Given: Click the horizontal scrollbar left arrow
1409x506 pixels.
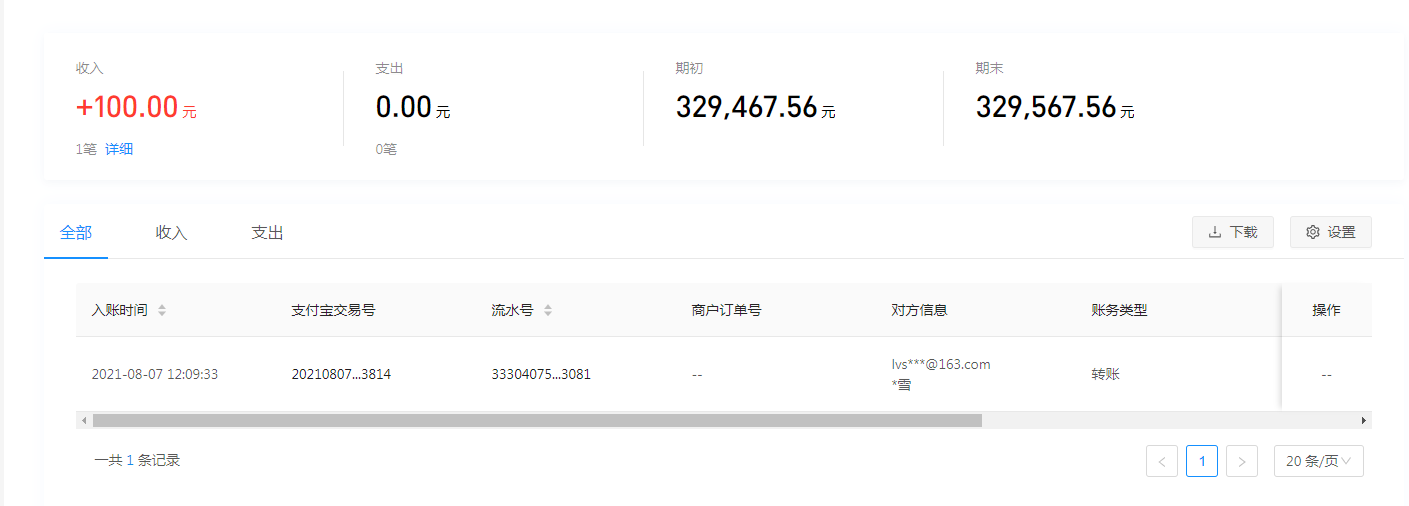Looking at the screenshot, I should coord(84,421).
